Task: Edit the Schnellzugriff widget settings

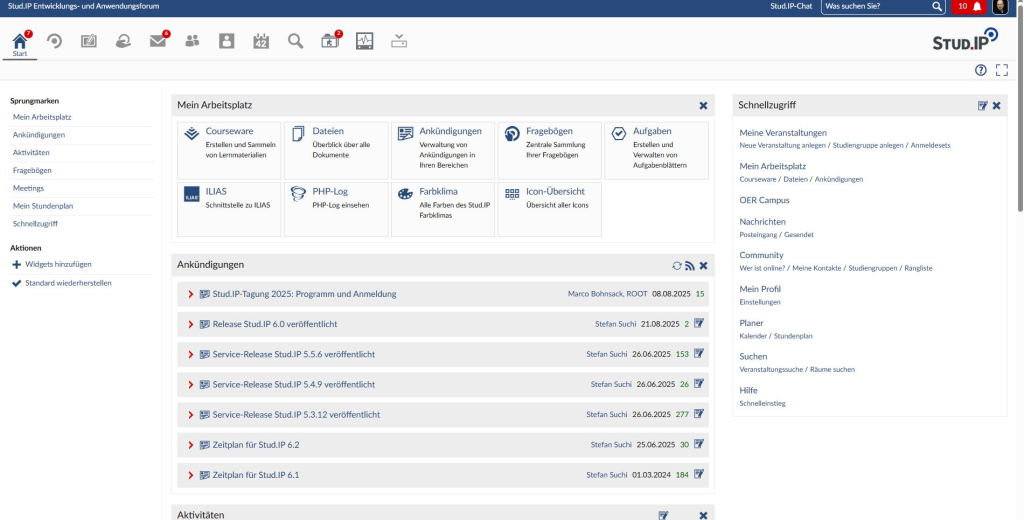Action: click(982, 105)
